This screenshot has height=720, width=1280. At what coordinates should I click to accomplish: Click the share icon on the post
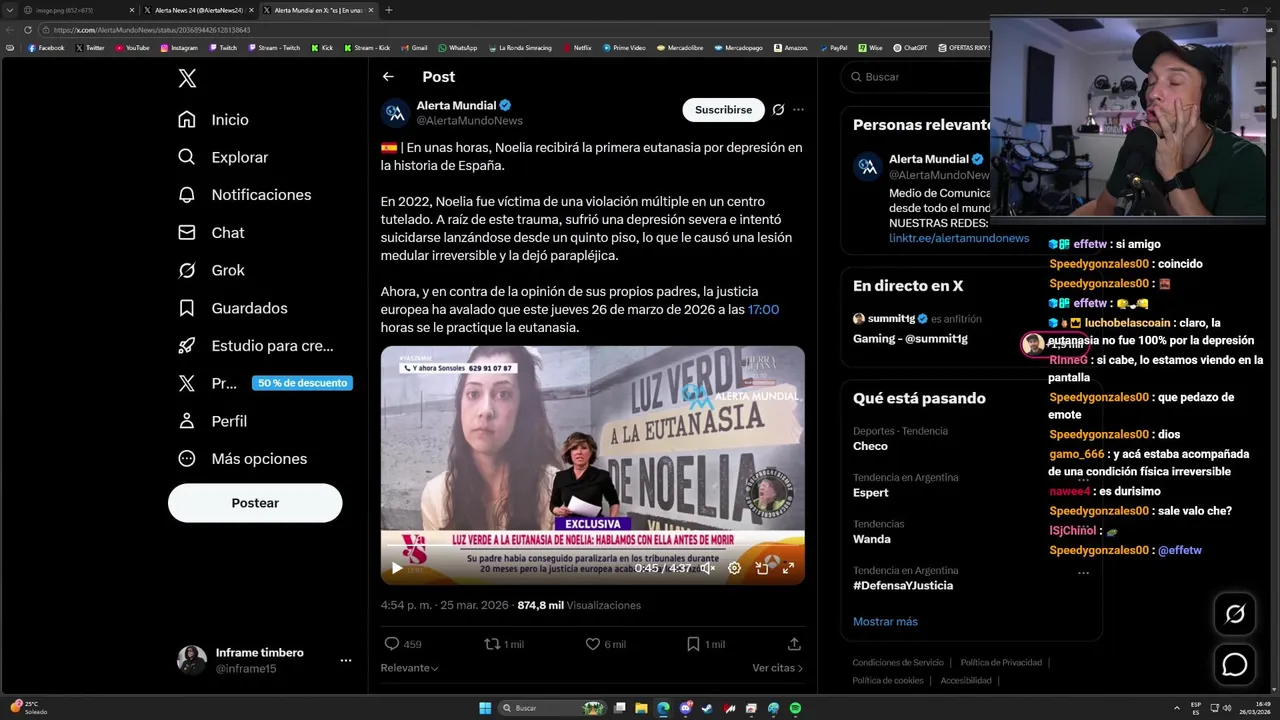[794, 645]
